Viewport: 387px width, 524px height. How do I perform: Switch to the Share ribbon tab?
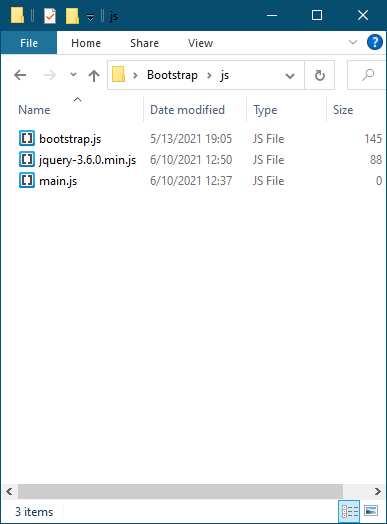tap(144, 43)
